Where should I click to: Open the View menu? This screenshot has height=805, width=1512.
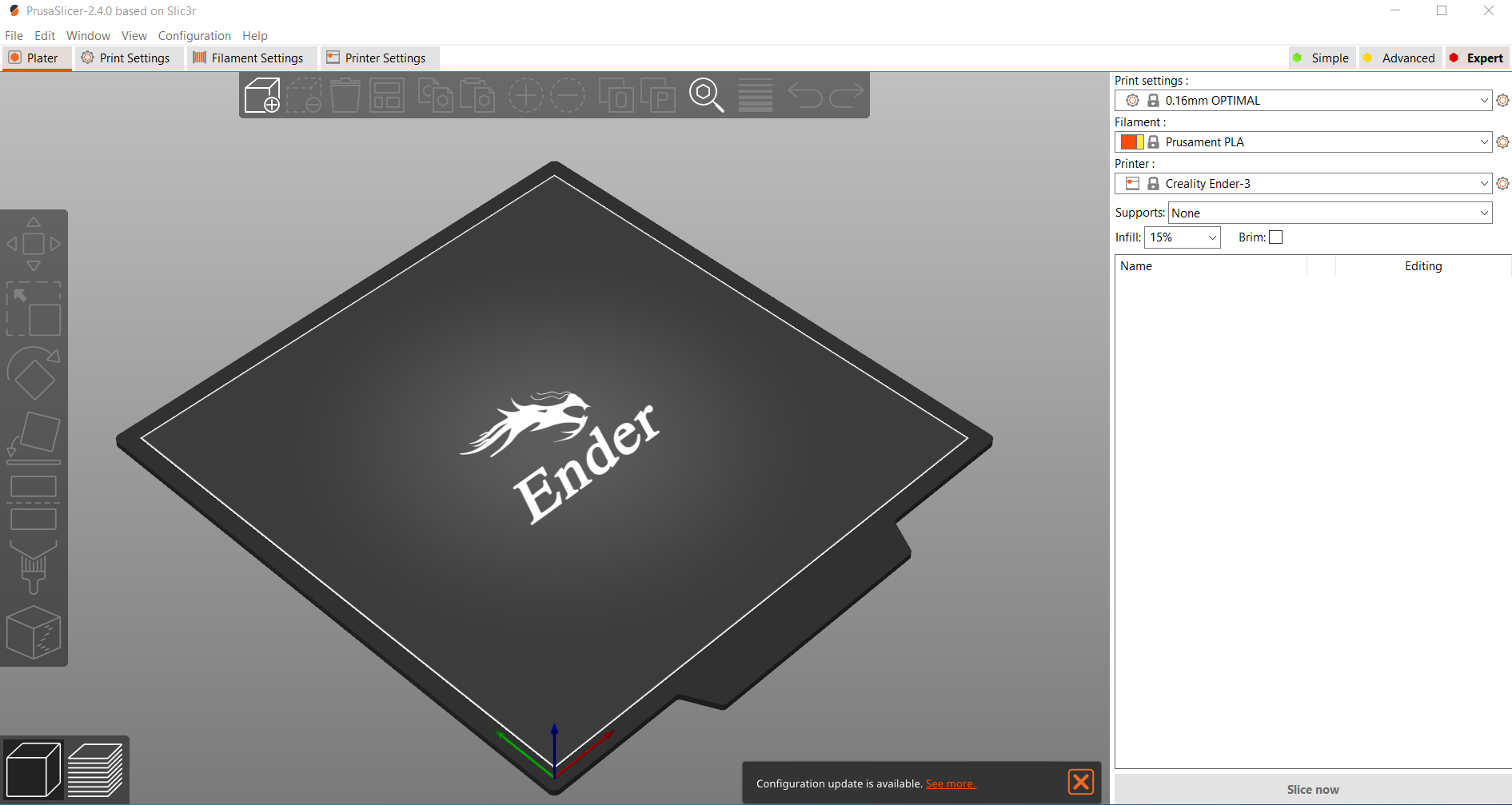click(x=134, y=36)
